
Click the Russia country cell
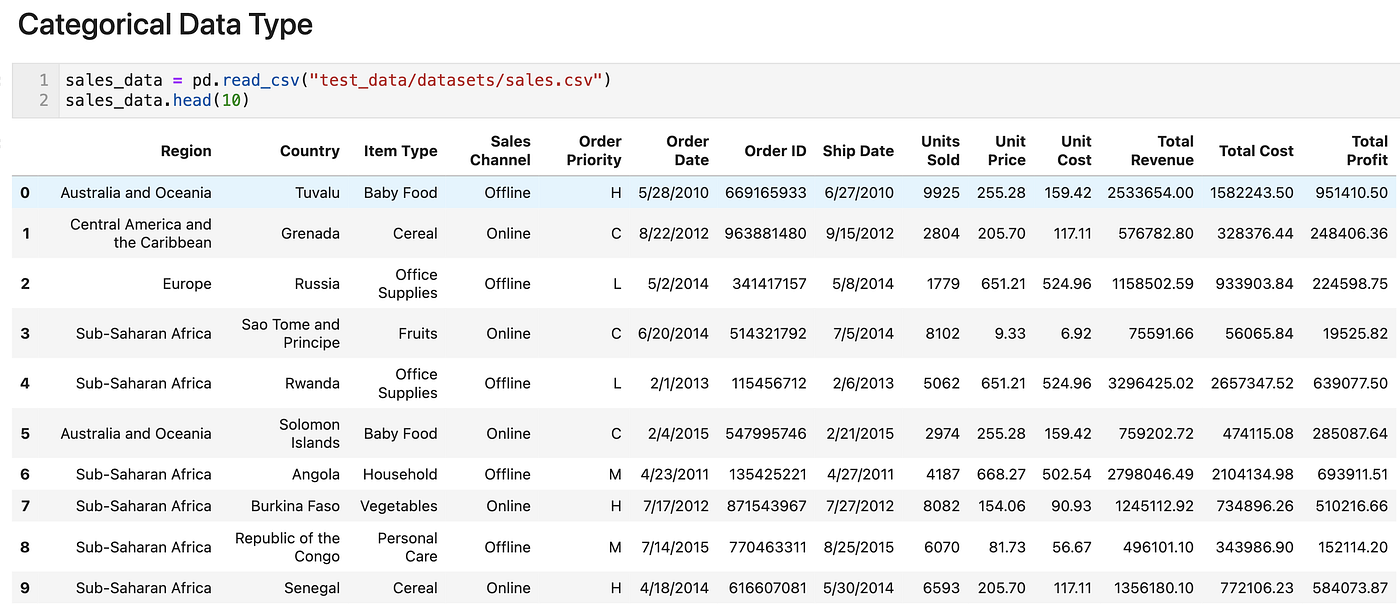click(x=317, y=283)
